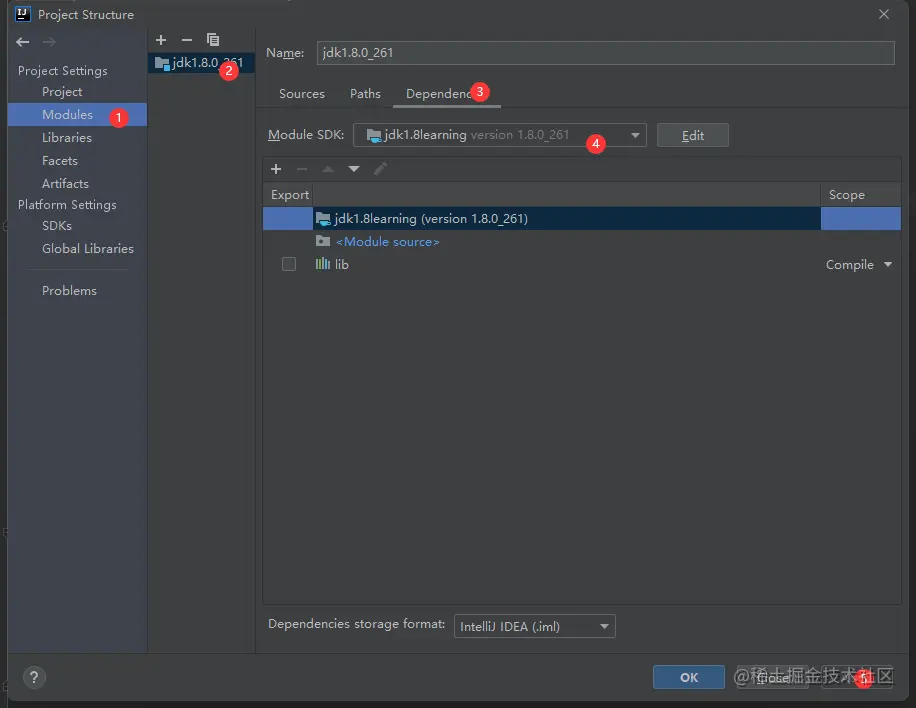Click the edit dependency pencil icon

380,169
